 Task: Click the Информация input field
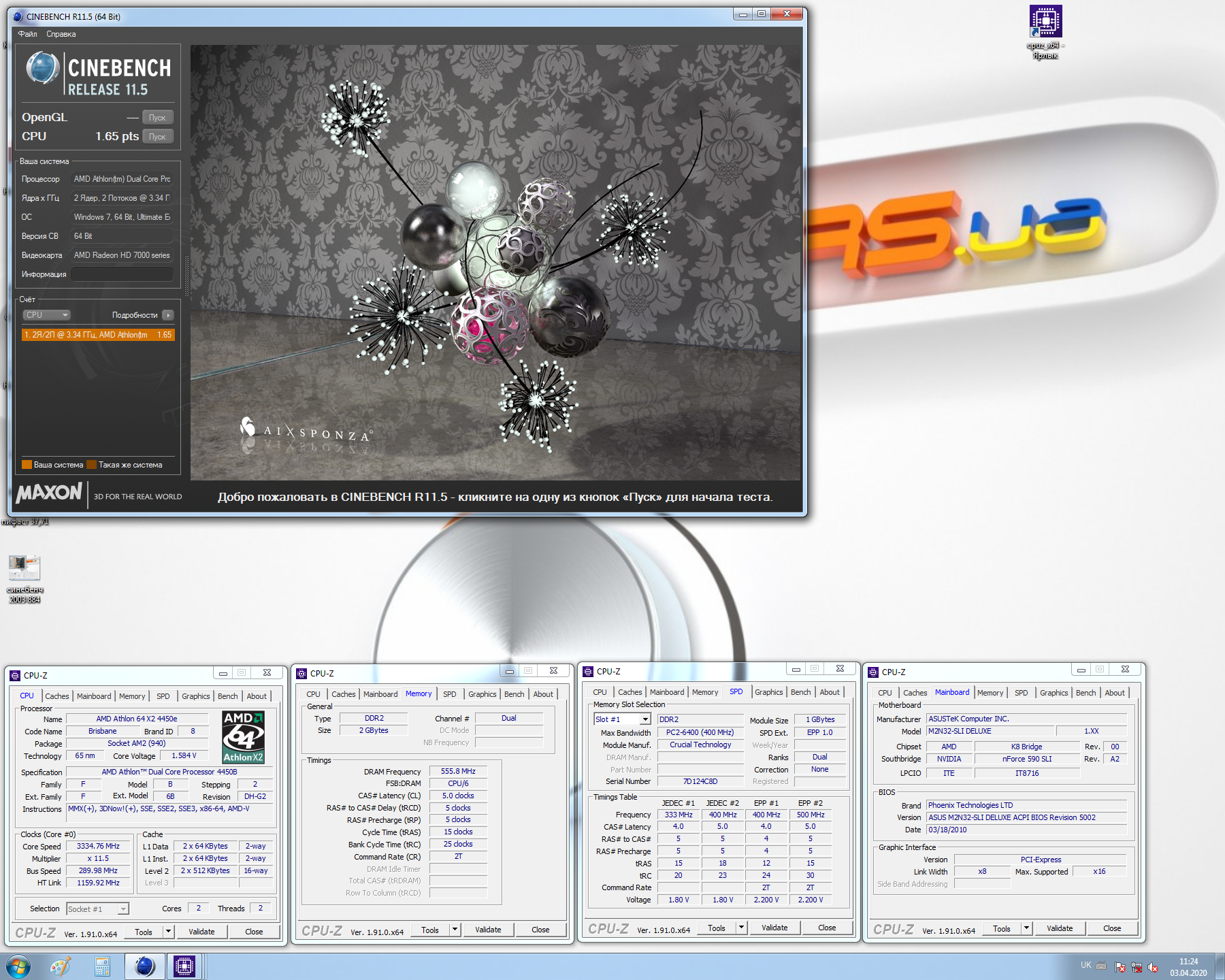click(x=122, y=274)
